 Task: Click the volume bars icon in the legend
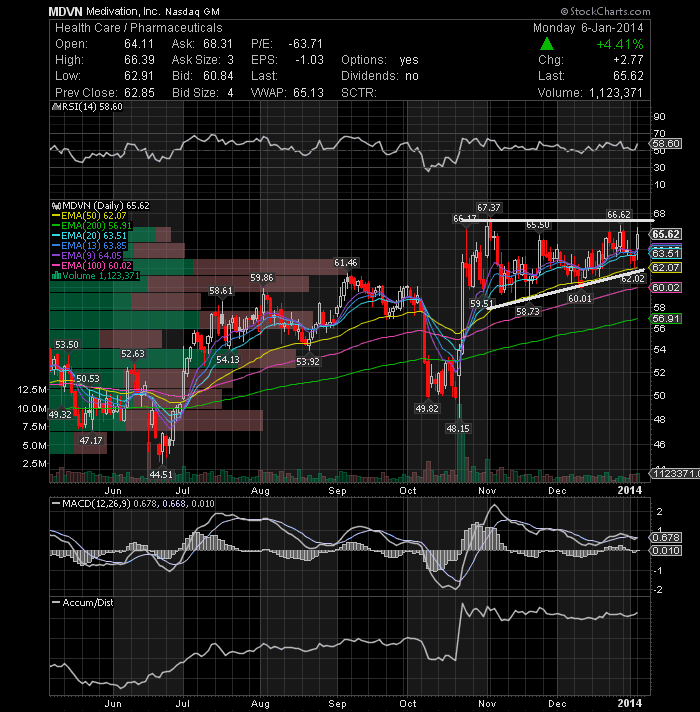pos(57,276)
